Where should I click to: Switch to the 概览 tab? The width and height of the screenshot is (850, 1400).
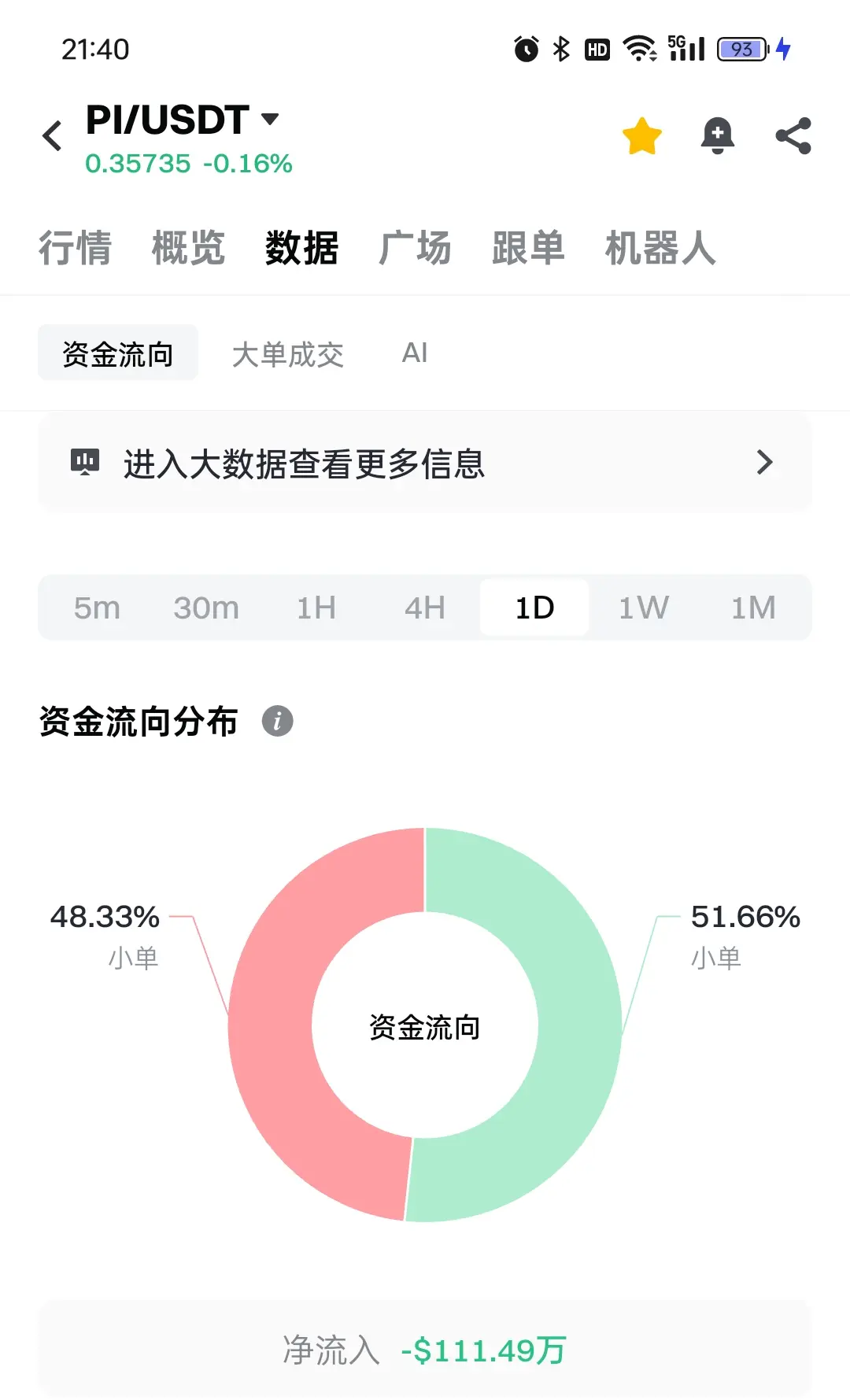(189, 248)
